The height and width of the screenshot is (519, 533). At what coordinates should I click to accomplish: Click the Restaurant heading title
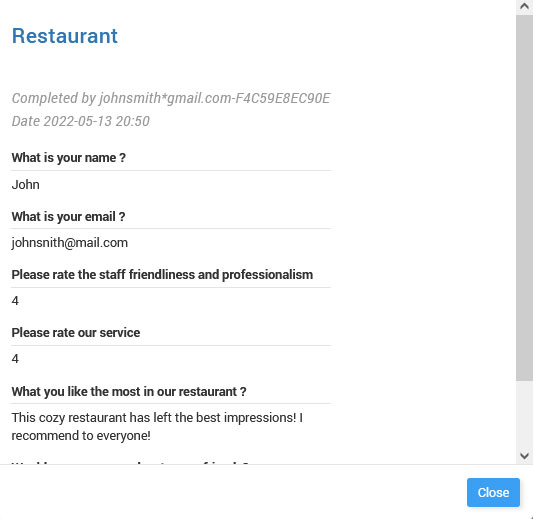[65, 36]
